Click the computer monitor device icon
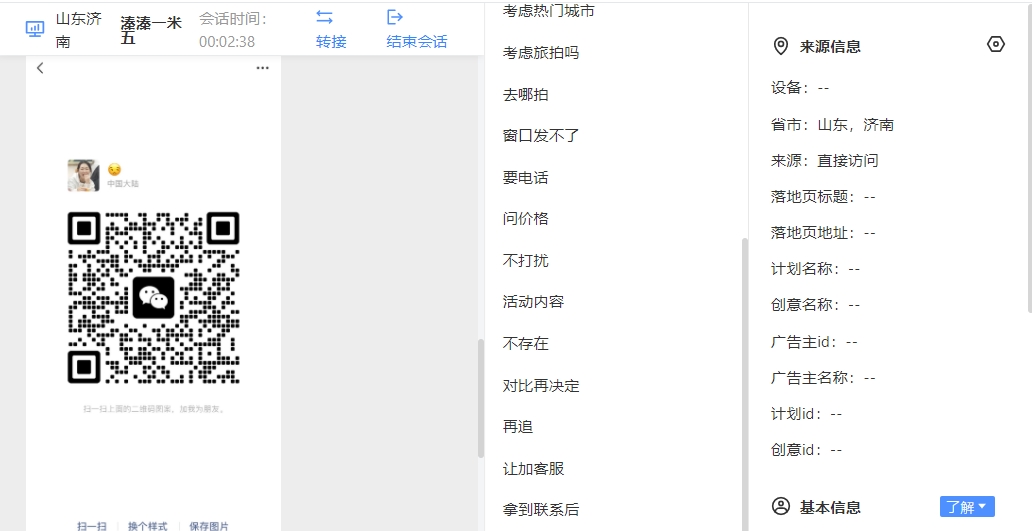1032x531 pixels. [x=35, y=29]
